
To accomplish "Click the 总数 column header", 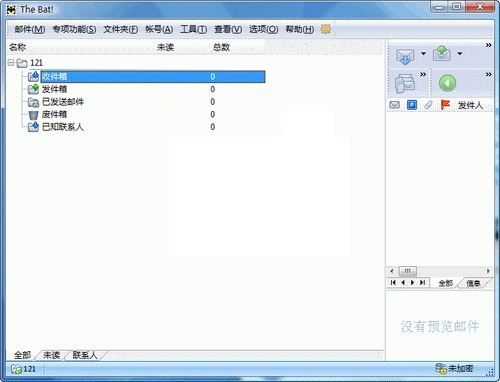I will point(221,47).
